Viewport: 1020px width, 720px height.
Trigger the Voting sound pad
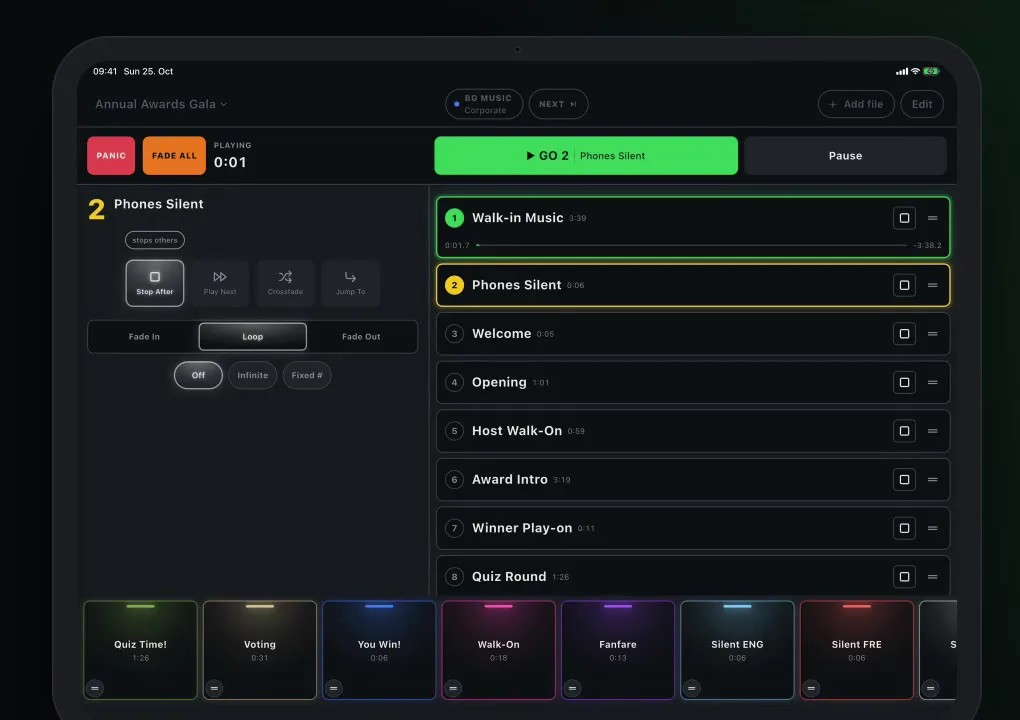(260, 650)
